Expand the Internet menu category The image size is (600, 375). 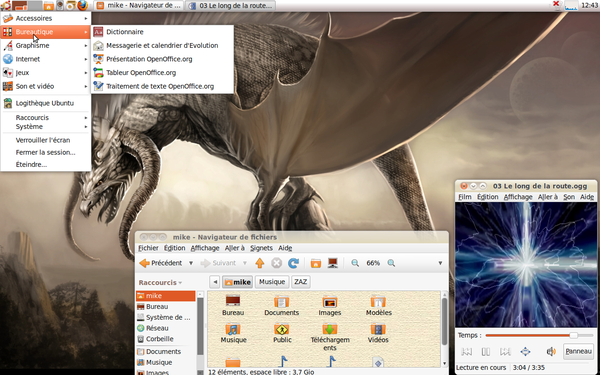46,59
